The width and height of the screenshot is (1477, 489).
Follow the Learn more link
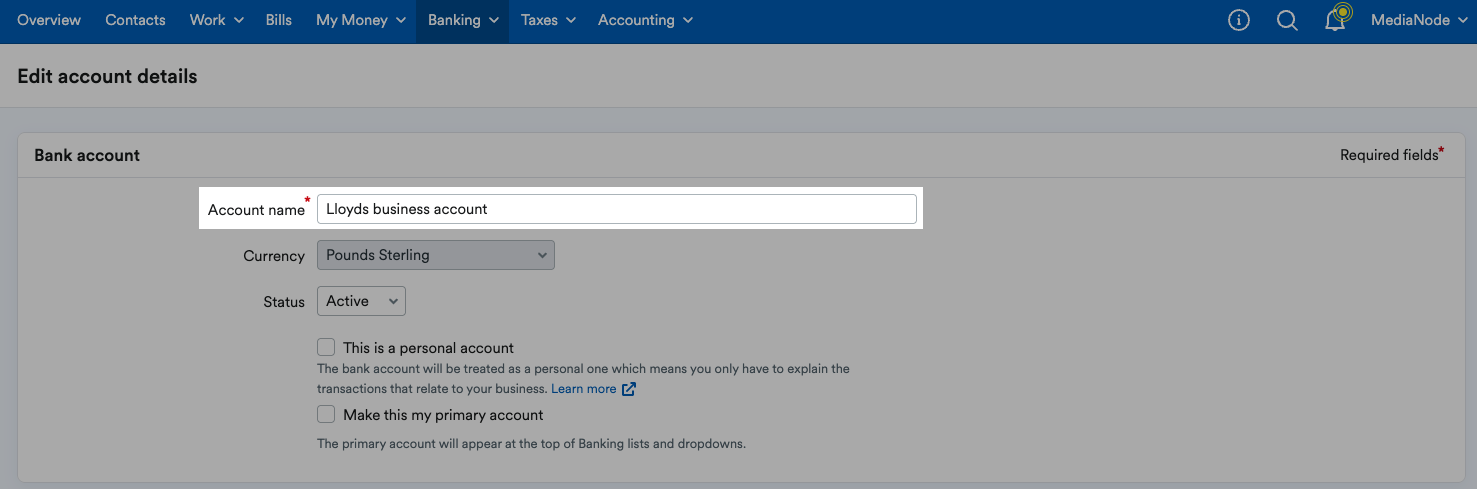[x=584, y=389]
